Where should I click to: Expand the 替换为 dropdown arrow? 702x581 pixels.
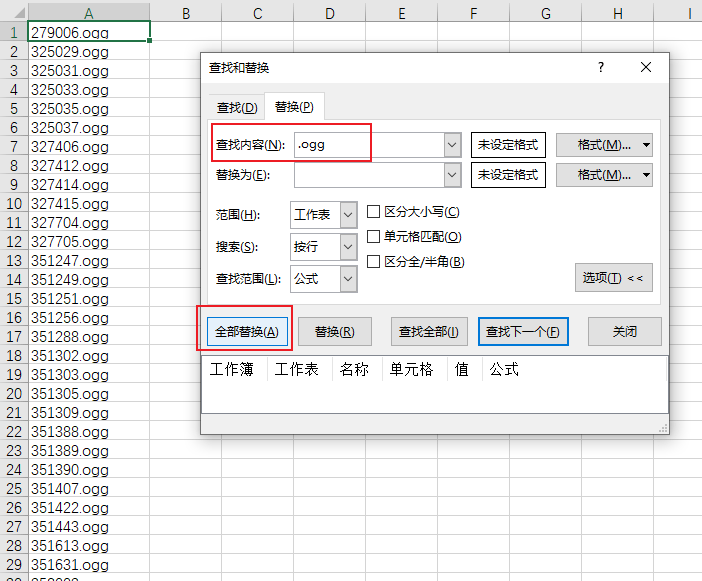pos(451,176)
